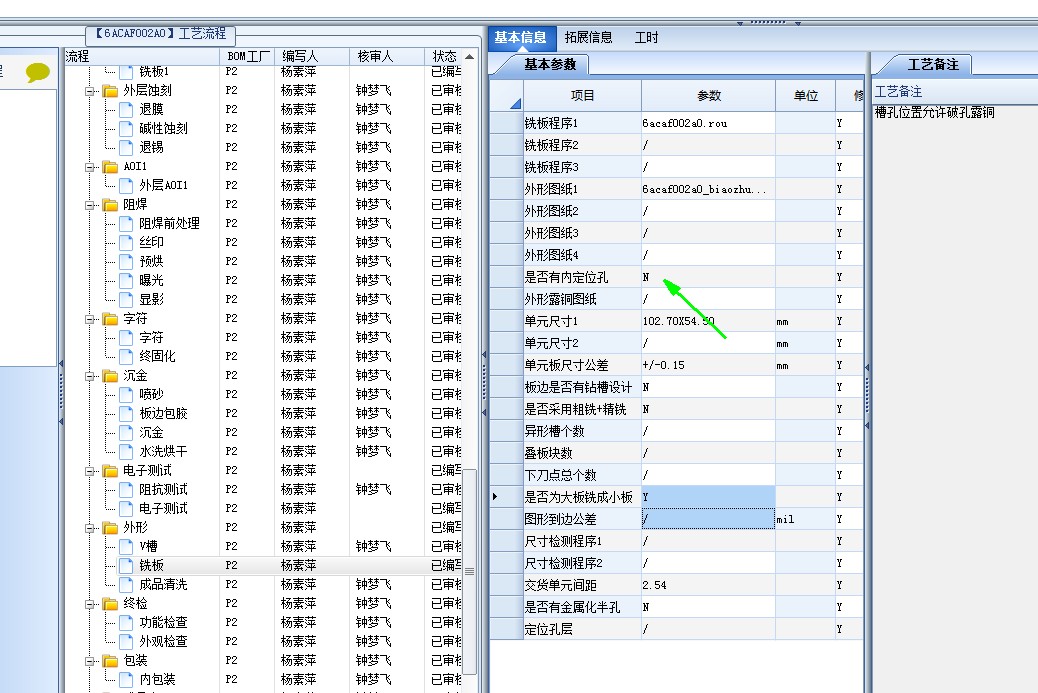
Task: Click document icon beside 功能检查
Action: pos(126,623)
